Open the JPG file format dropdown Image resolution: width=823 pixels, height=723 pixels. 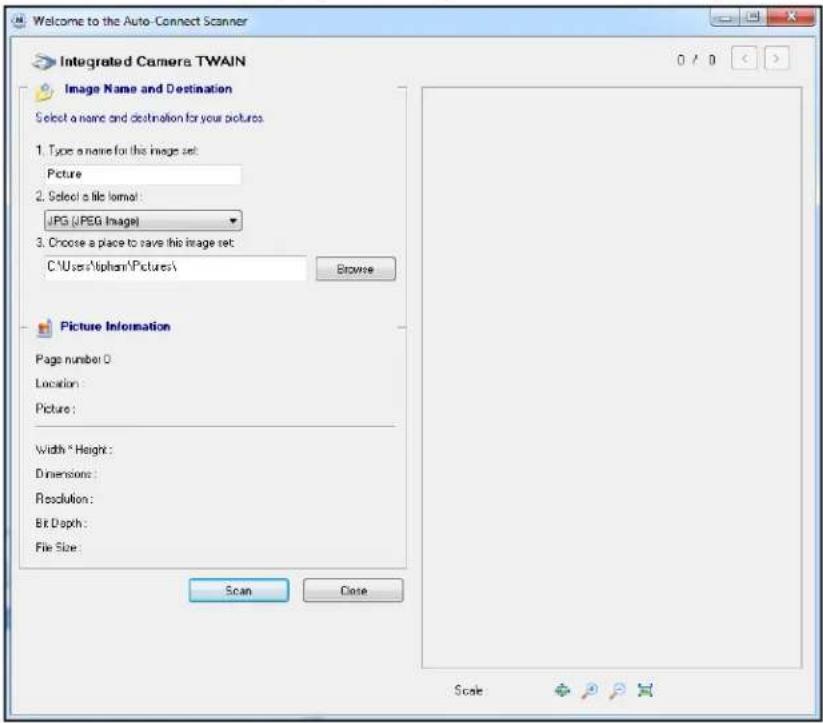click(x=143, y=221)
